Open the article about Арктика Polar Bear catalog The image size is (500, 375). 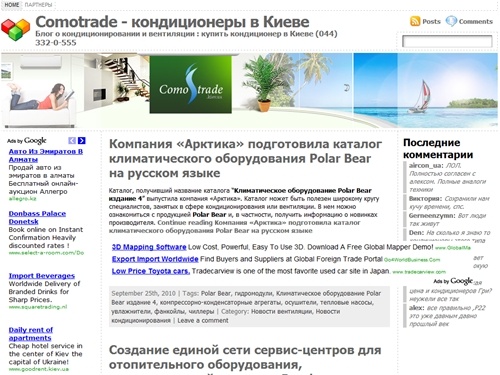pos(245,159)
